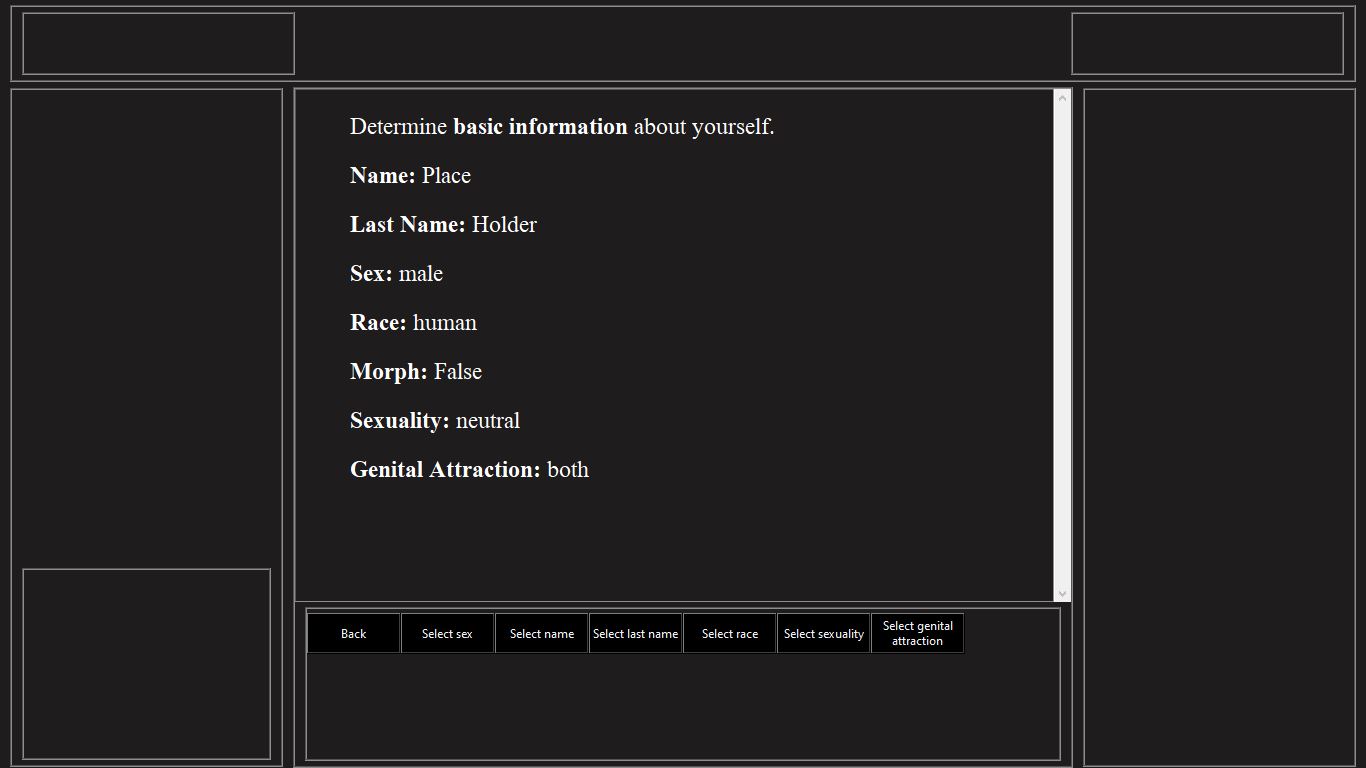Click the Select race button
Image resolution: width=1366 pixels, height=768 pixels.
click(x=729, y=633)
